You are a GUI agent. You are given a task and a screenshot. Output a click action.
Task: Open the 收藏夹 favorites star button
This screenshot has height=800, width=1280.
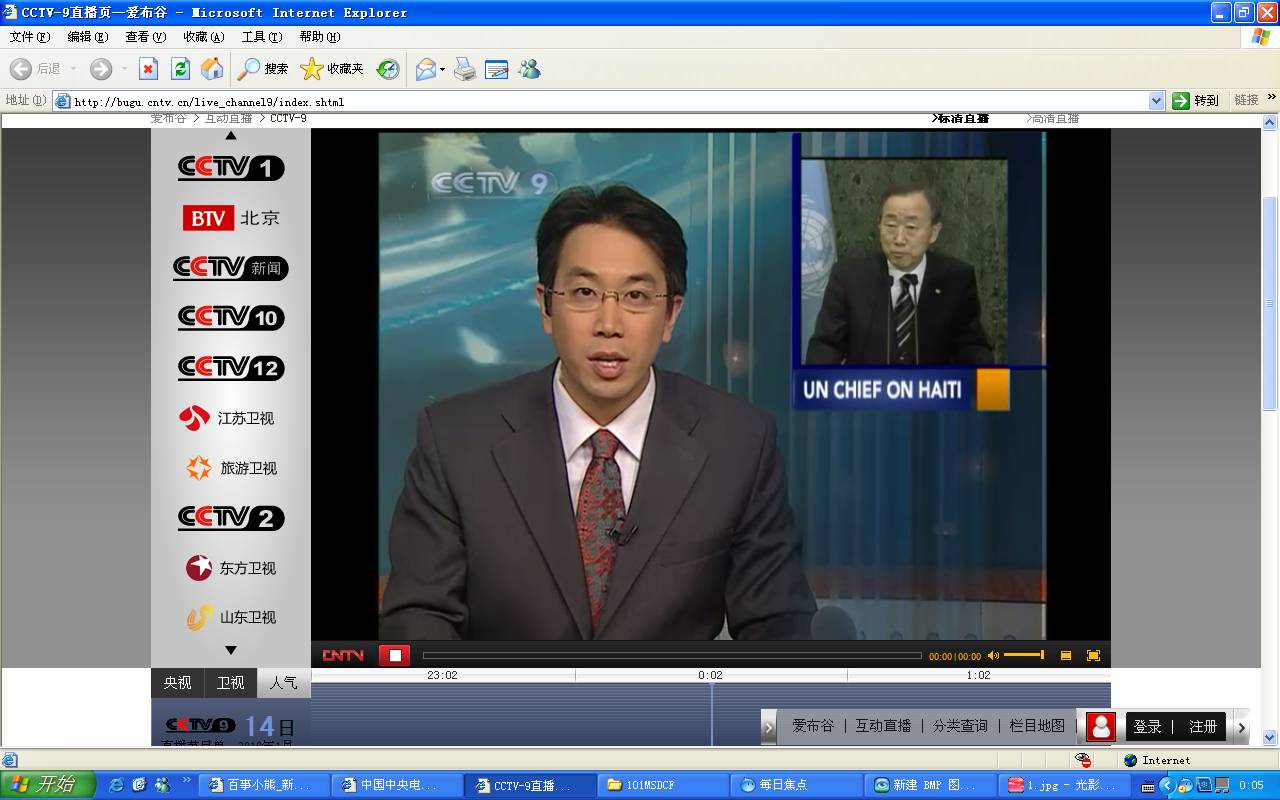click(x=332, y=69)
